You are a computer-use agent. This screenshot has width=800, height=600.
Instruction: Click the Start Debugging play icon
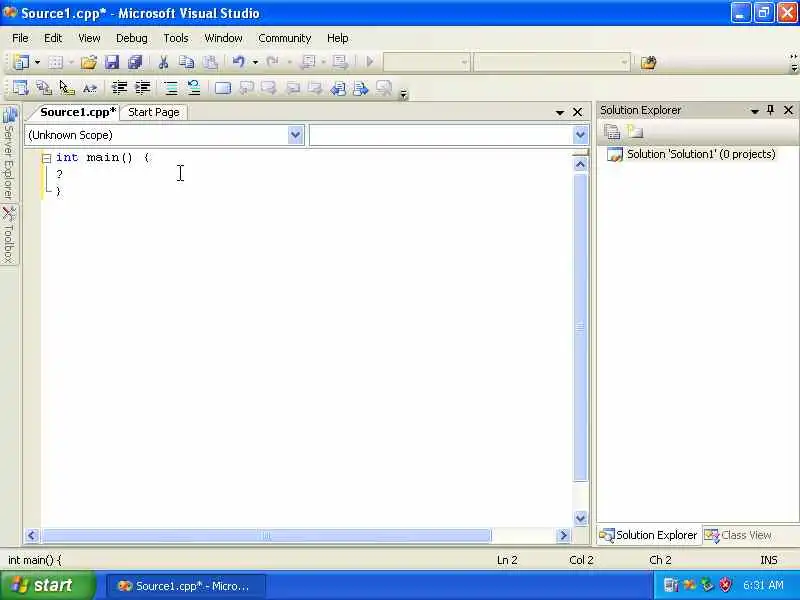click(370, 62)
